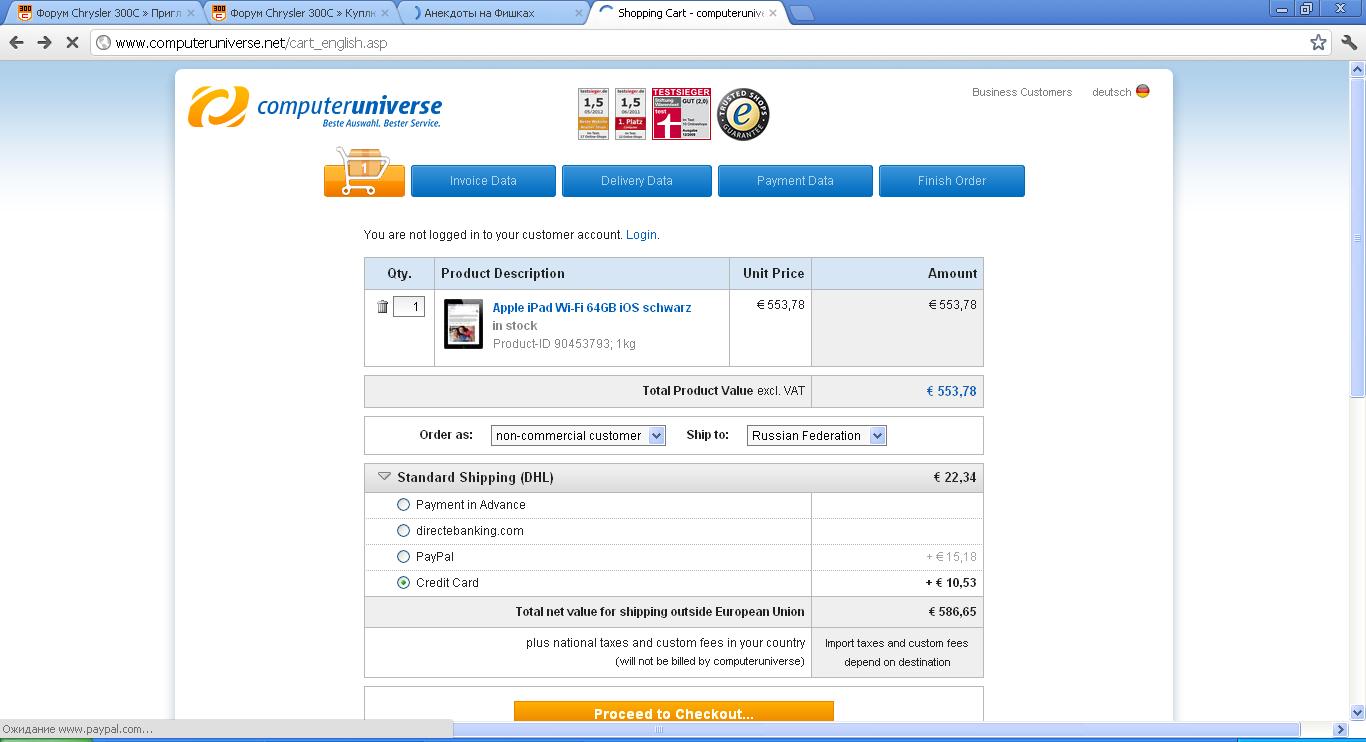The height and width of the screenshot is (742, 1366).
Task: Close the Анекдоты на Фишках tab
Action: coord(578,13)
